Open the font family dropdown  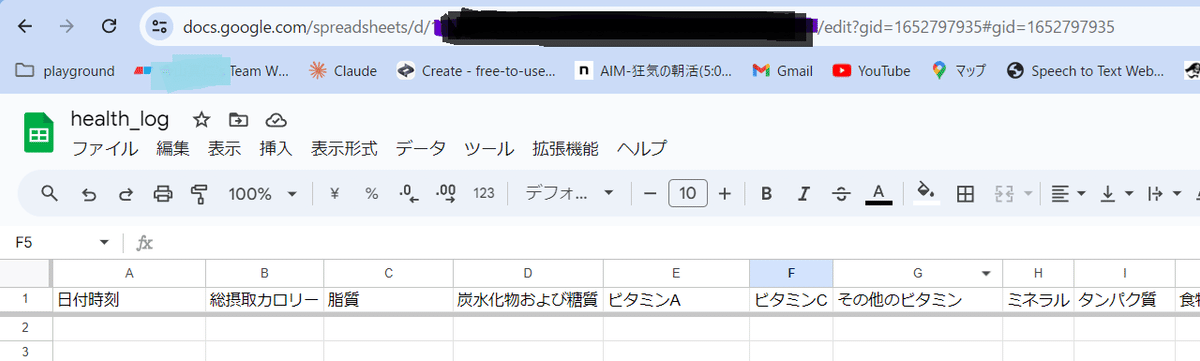[x=570, y=194]
